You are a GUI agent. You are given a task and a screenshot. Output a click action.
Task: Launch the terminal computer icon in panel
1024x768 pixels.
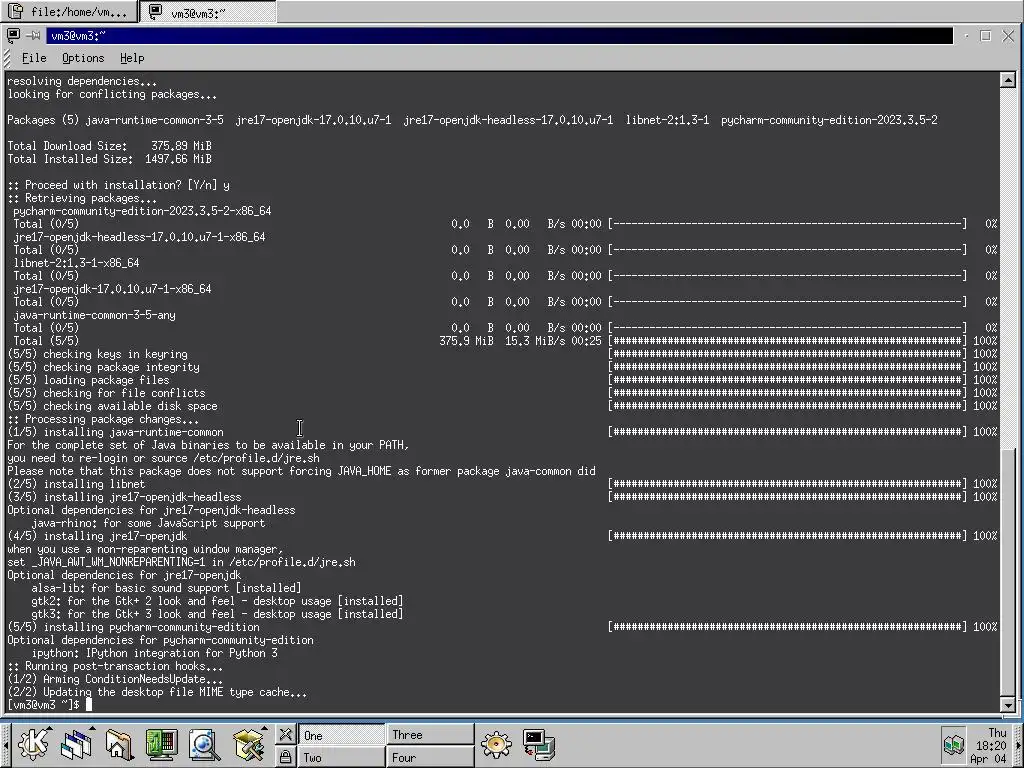point(539,744)
